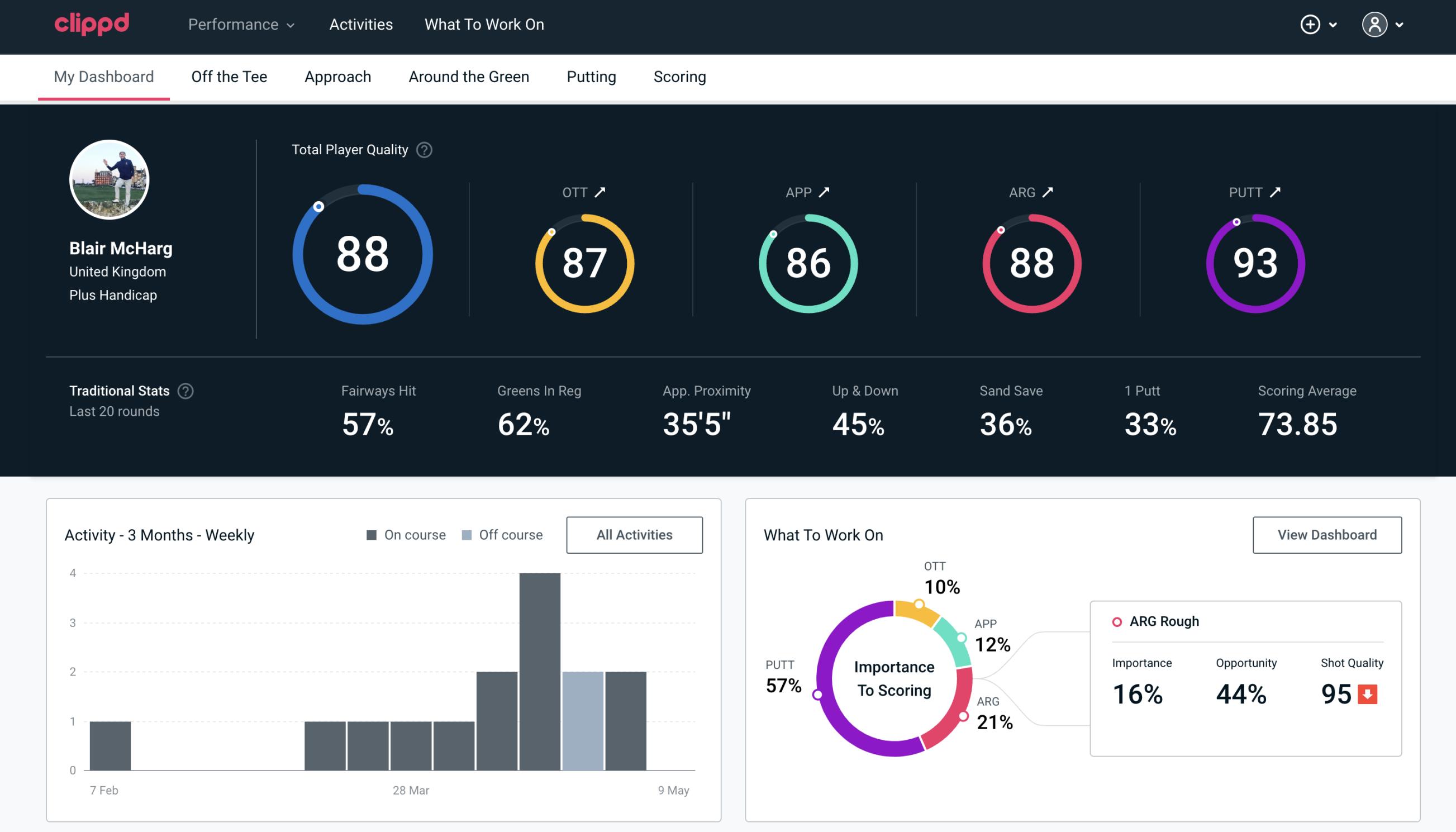Expand the OTT score detail arrow
1456x832 pixels.
(x=601, y=192)
